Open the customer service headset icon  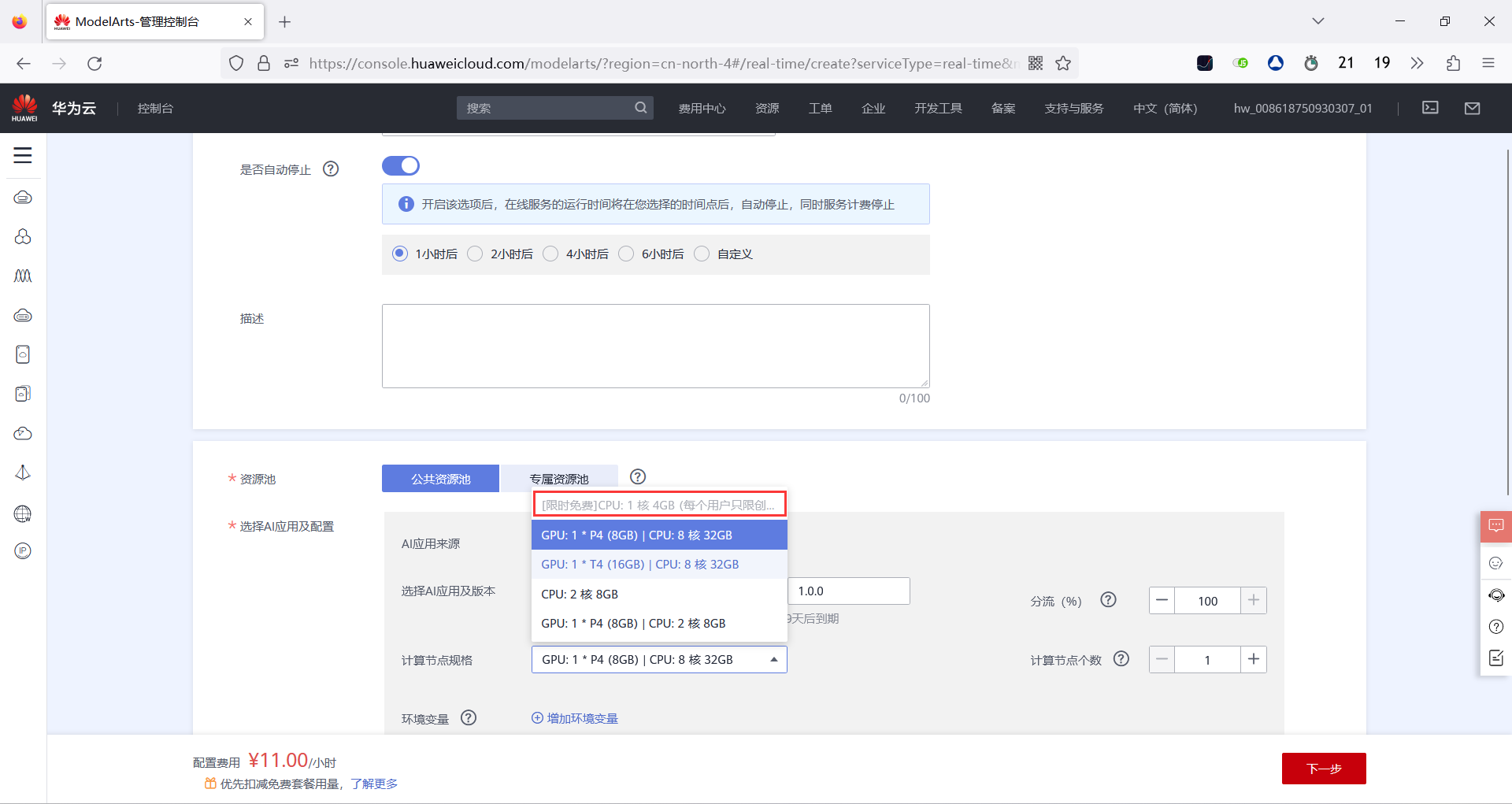(1496, 595)
